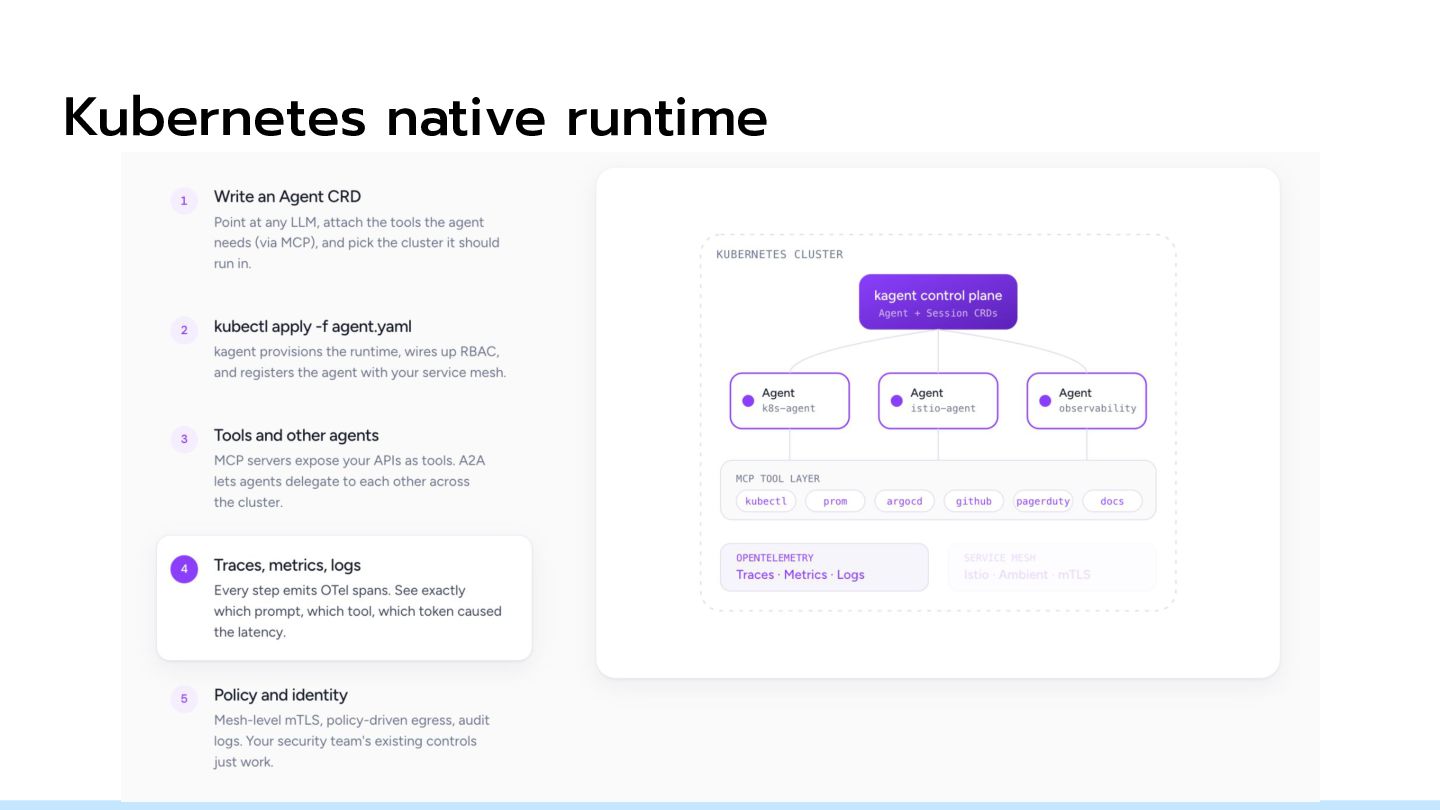Select the docs tool chip
Screen dimensions: 1440x810
[x=1112, y=501]
